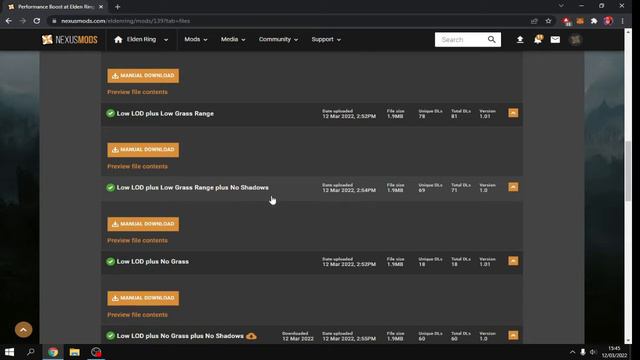The width and height of the screenshot is (640, 360).
Task: Open the Support menu
Action: click(x=326, y=40)
